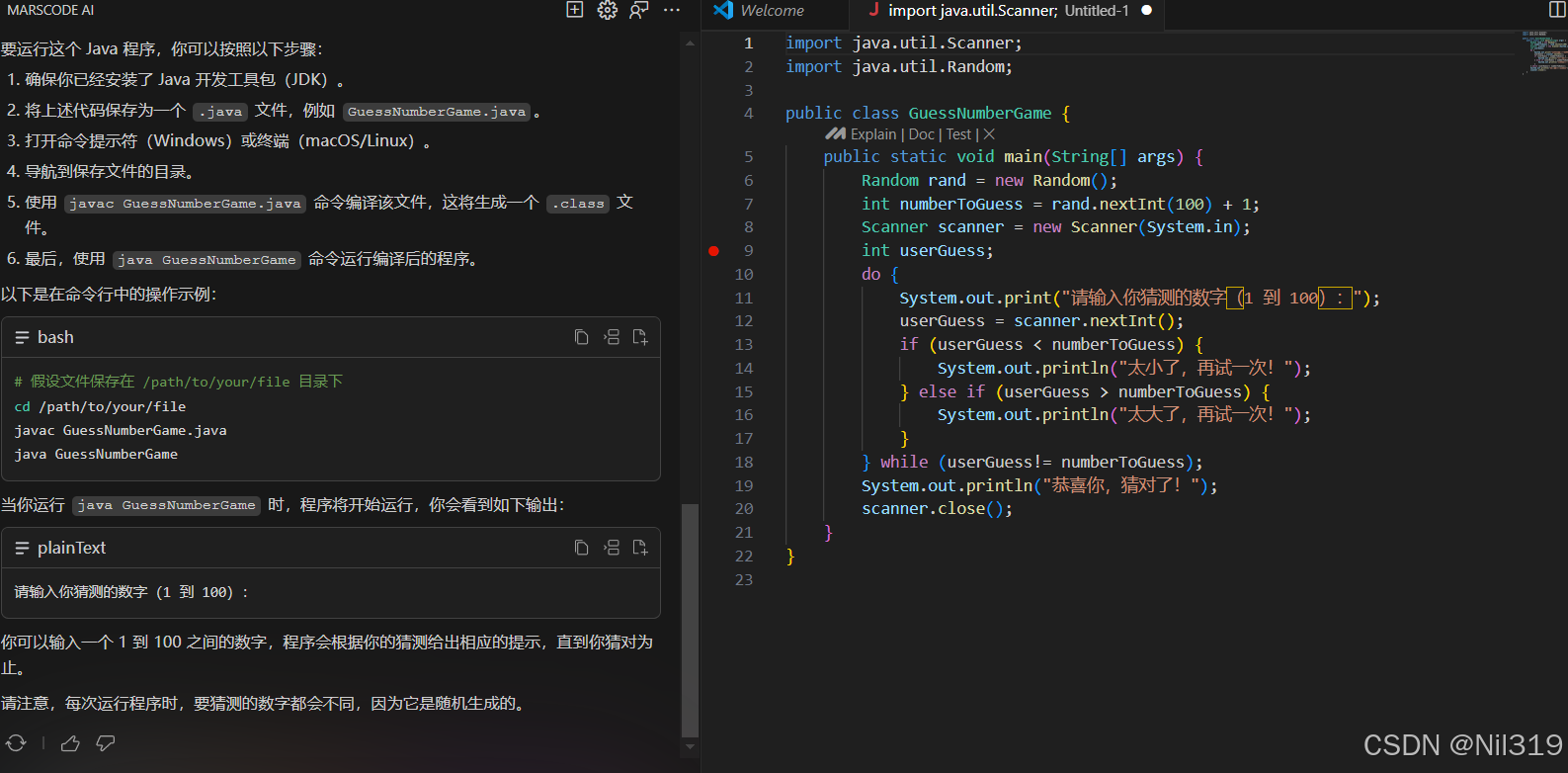Create new file from bash code block
This screenshot has height=773, width=1568.
[x=640, y=337]
